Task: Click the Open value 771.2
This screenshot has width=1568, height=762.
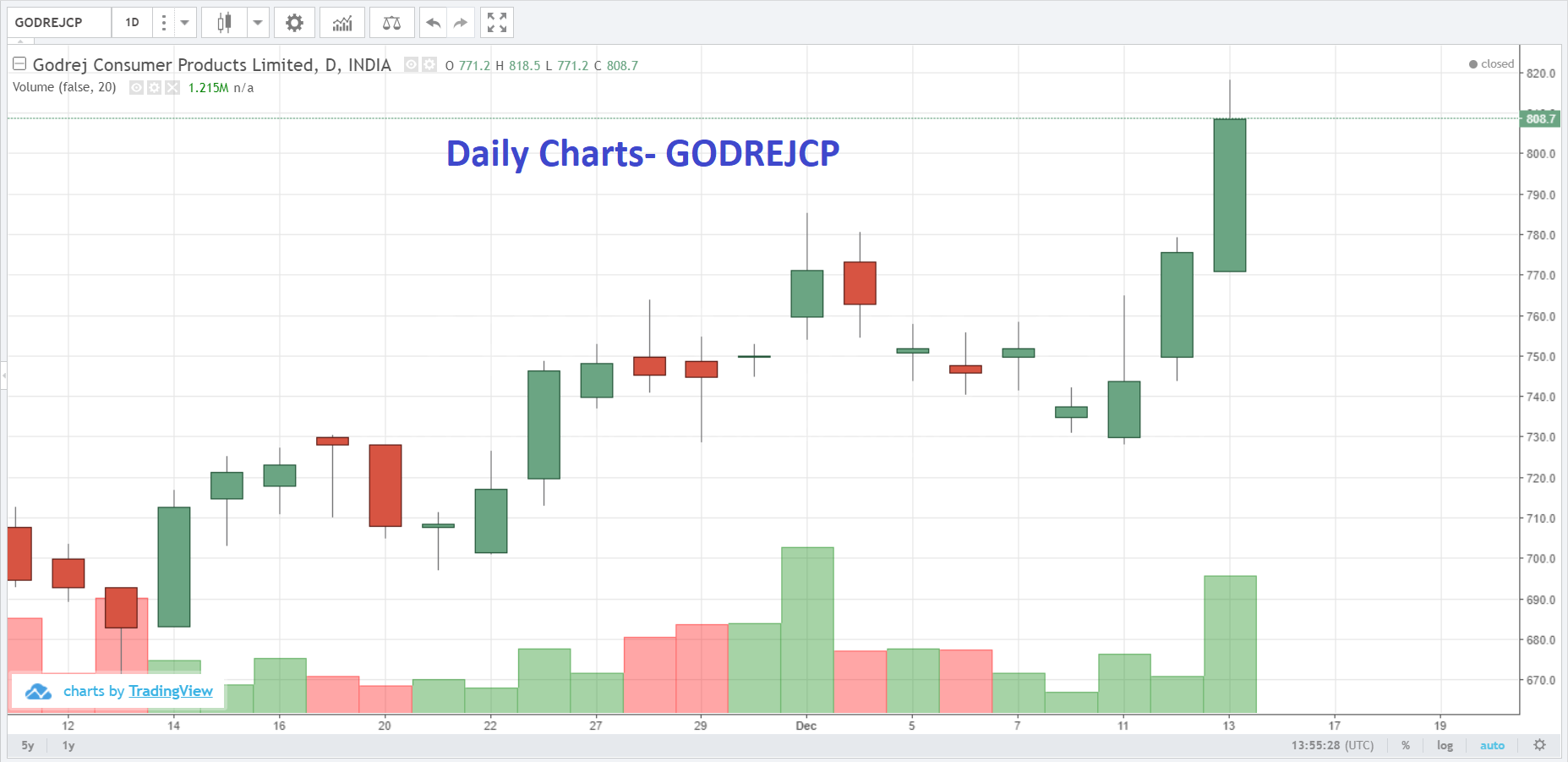Action: (474, 65)
